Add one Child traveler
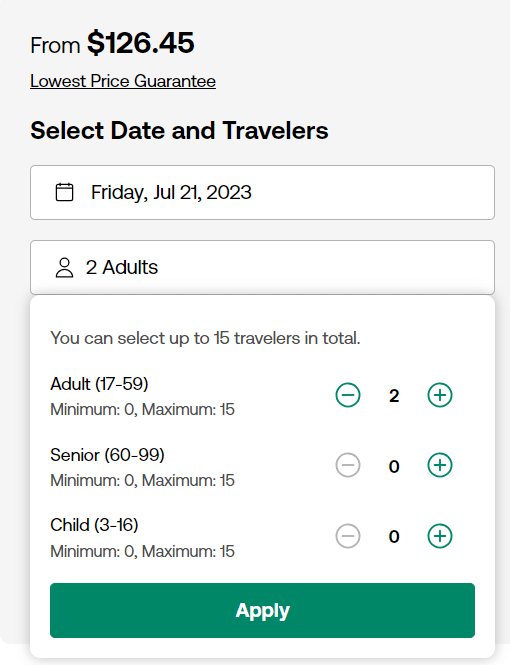The width and height of the screenshot is (510, 665). coord(440,536)
